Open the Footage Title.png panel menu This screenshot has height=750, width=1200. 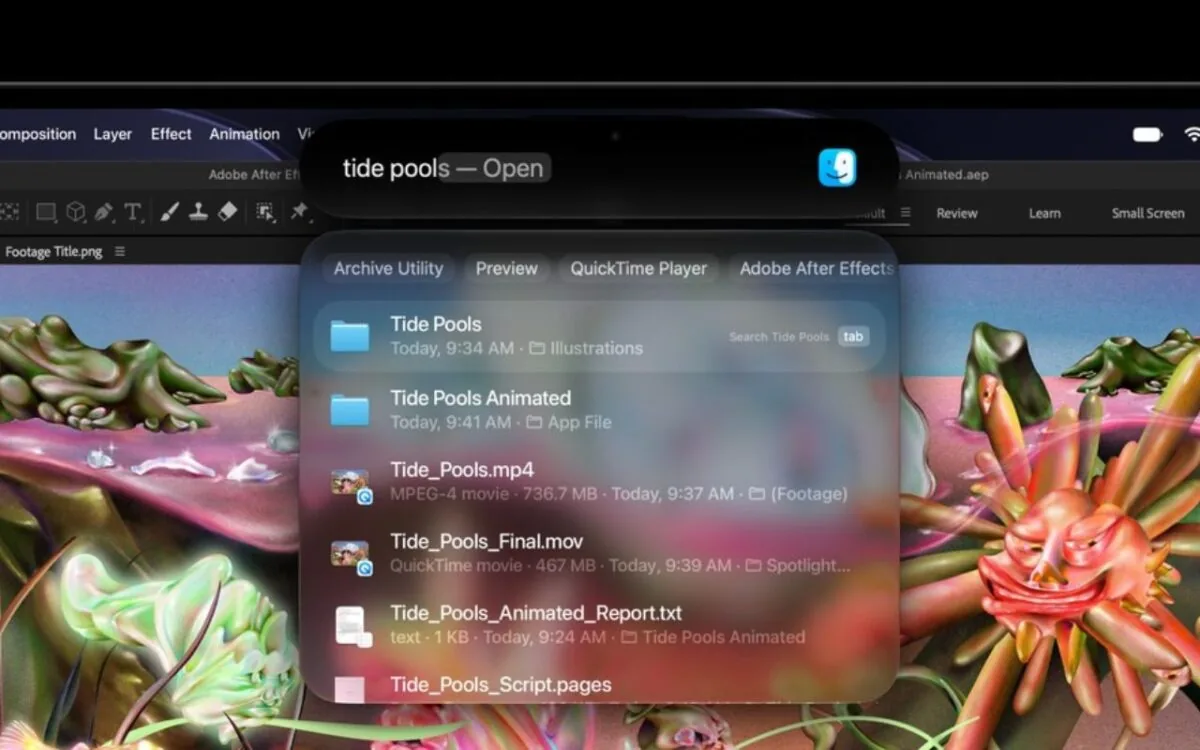tap(120, 252)
